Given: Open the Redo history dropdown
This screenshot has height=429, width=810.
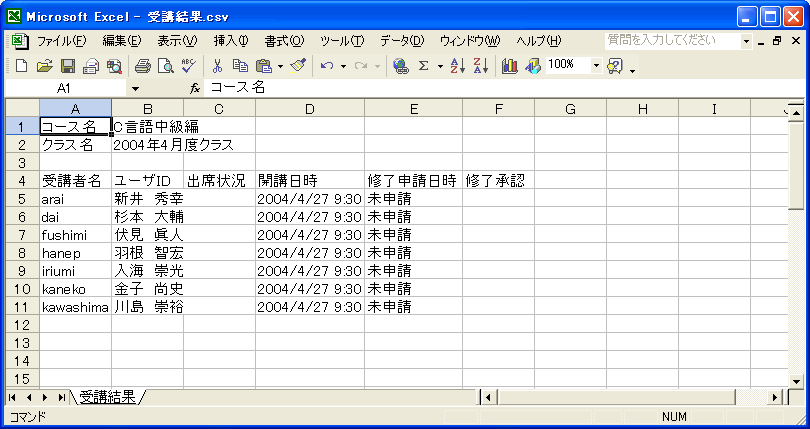Looking at the screenshot, I should [378, 66].
